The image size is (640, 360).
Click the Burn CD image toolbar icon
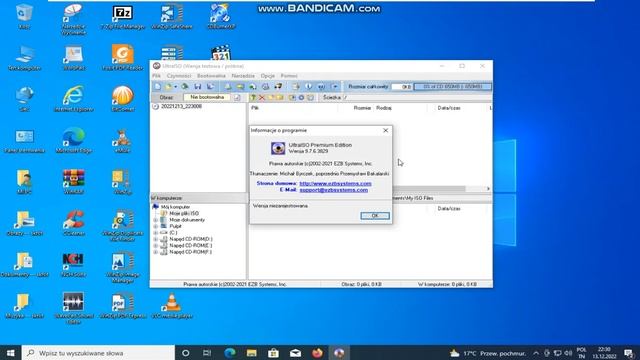point(278,87)
